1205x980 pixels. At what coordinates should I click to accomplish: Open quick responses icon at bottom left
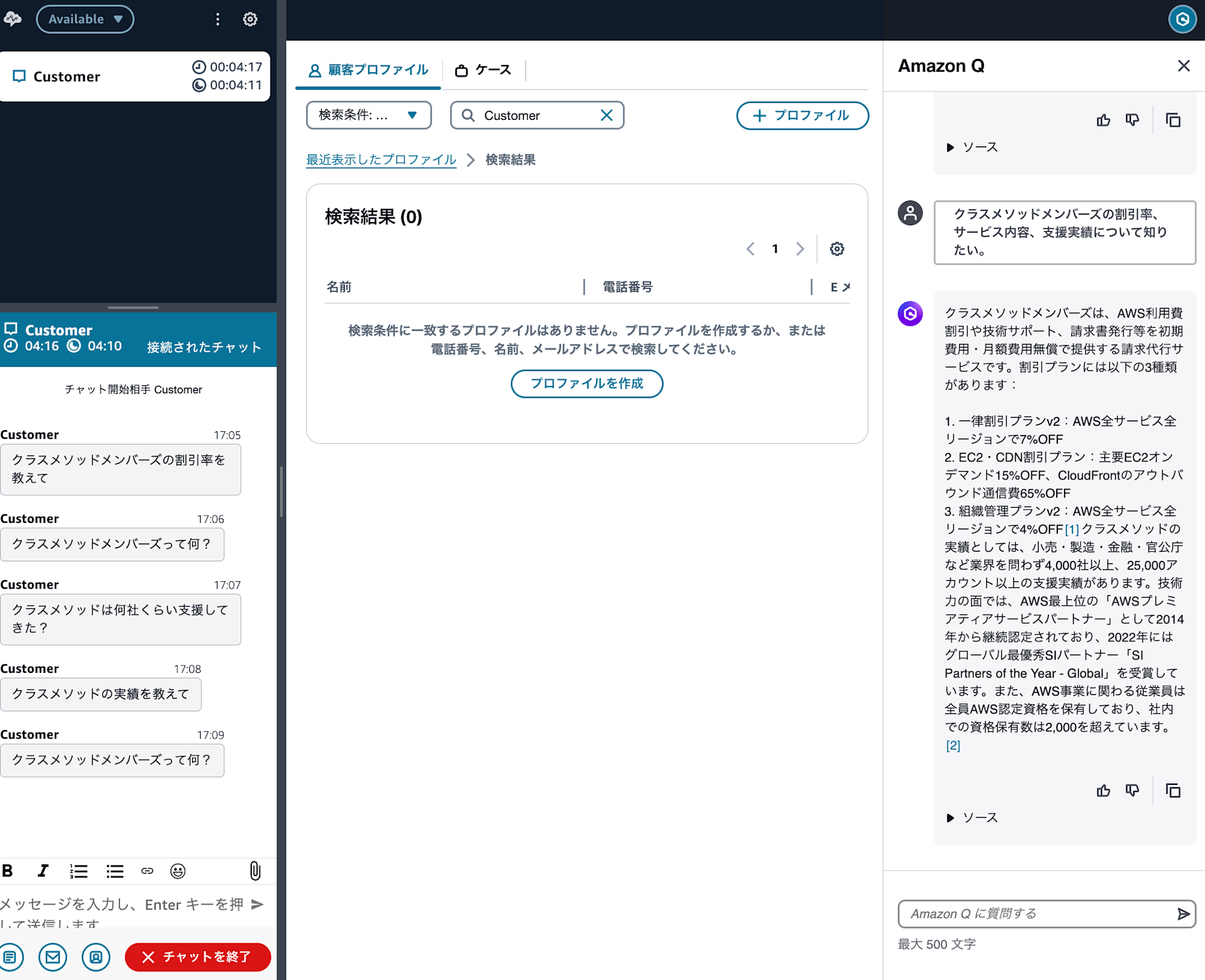point(10,957)
